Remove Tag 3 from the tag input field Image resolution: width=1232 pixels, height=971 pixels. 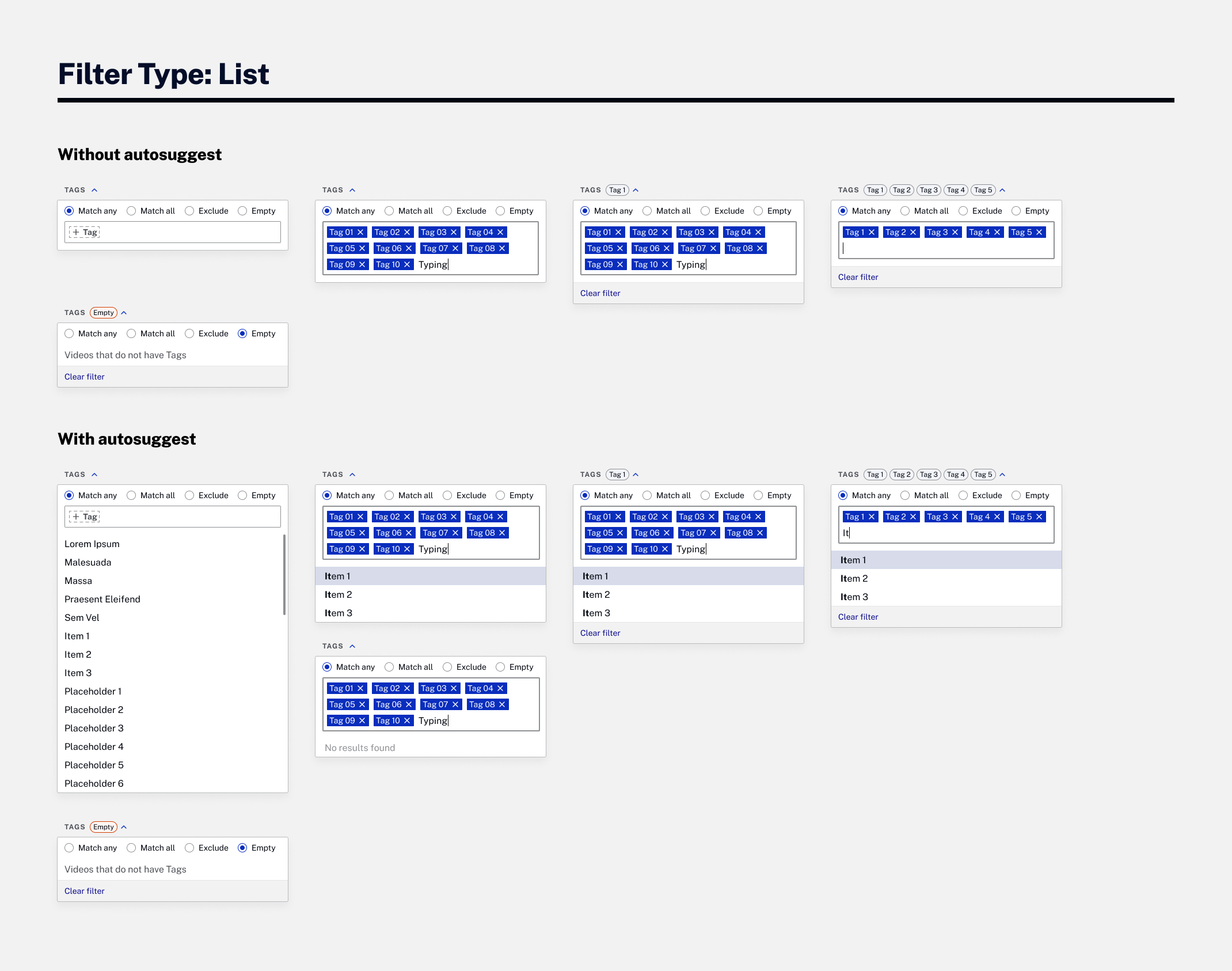[x=955, y=232]
